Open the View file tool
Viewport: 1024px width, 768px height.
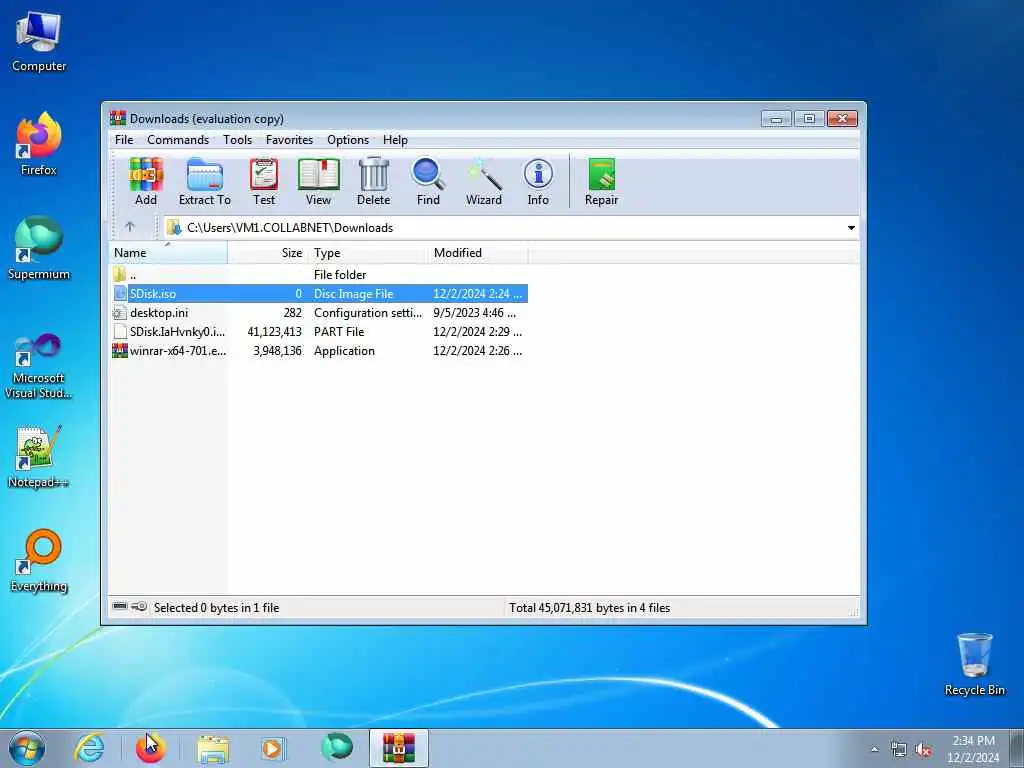pos(319,182)
